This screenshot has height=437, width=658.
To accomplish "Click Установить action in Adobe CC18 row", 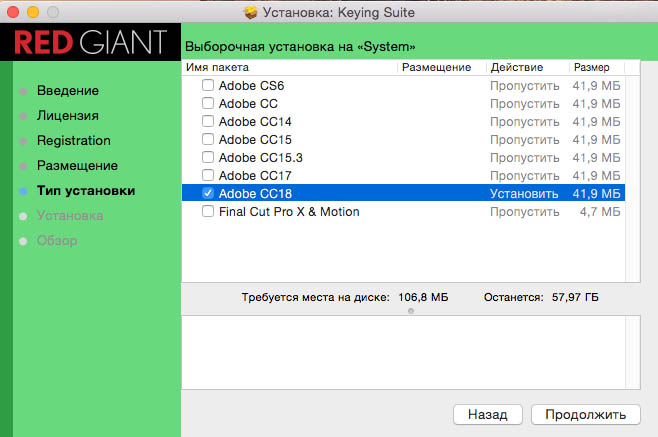I will point(524,194).
